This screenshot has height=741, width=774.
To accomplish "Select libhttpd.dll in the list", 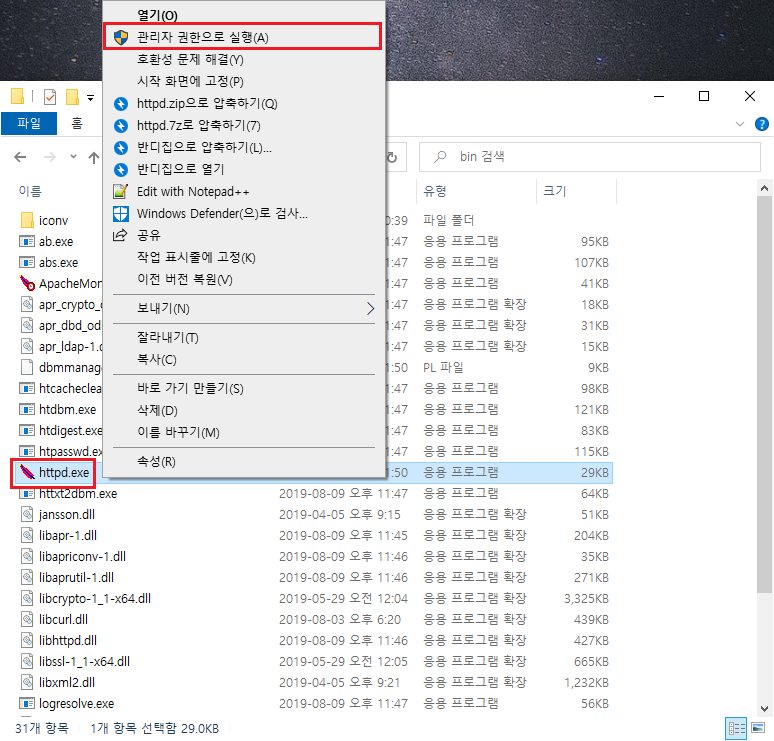I will click(68, 641).
